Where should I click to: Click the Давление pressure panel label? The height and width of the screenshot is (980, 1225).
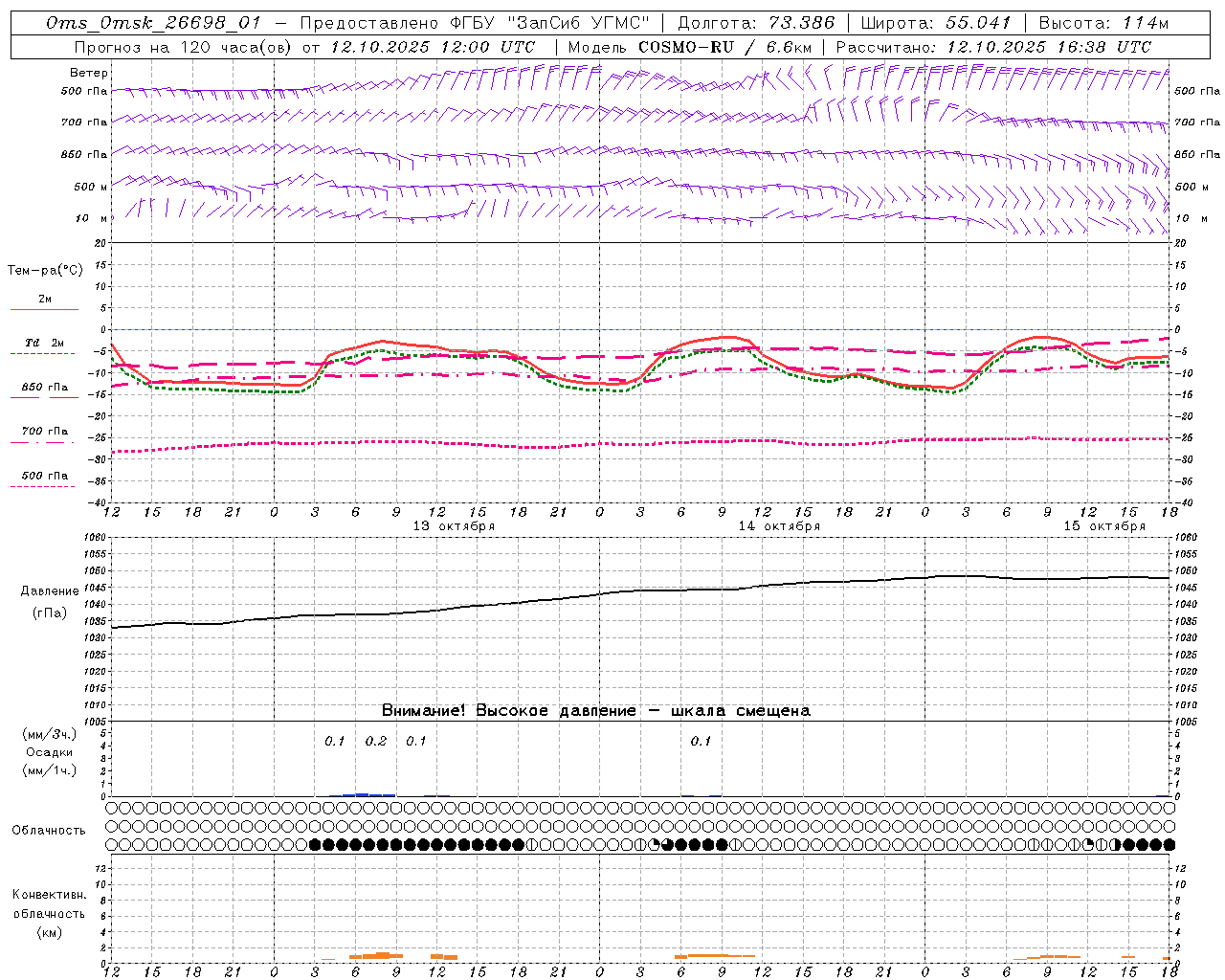[x=48, y=591]
